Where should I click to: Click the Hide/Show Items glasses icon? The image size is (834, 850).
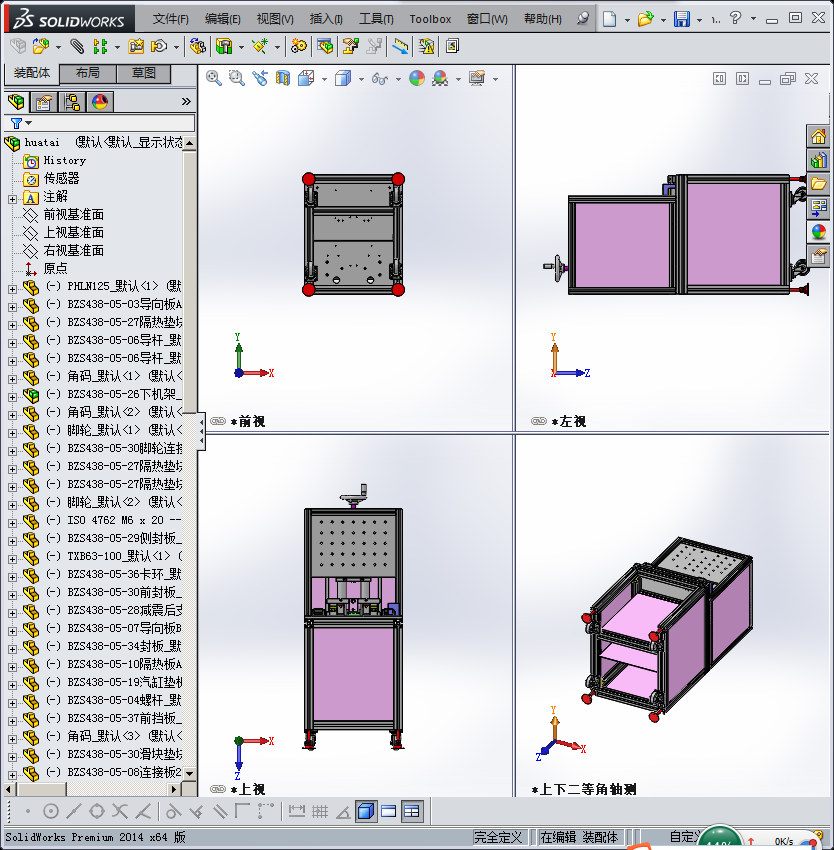(x=380, y=79)
